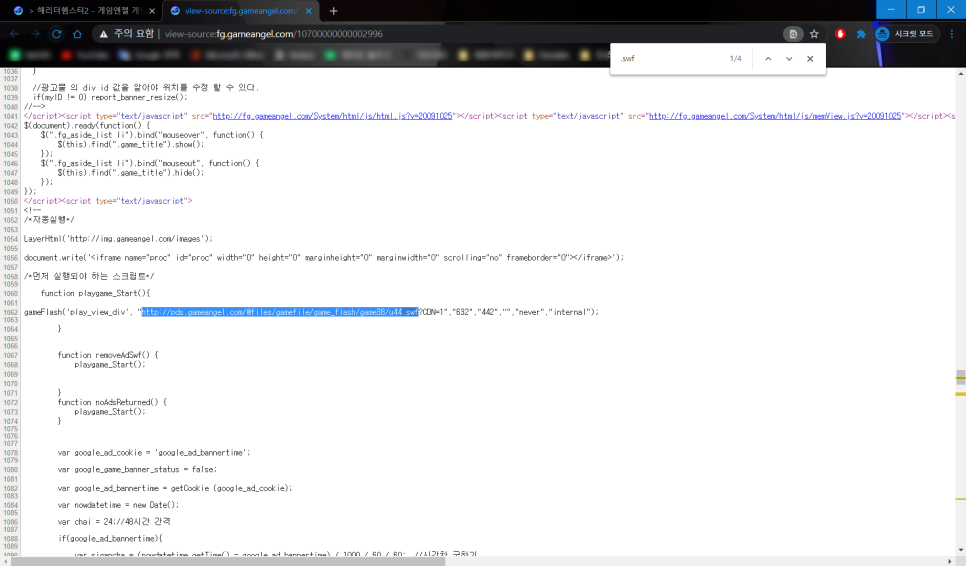Click the highlighted game38/u44.swf URL

pyautogui.click(x=280, y=312)
